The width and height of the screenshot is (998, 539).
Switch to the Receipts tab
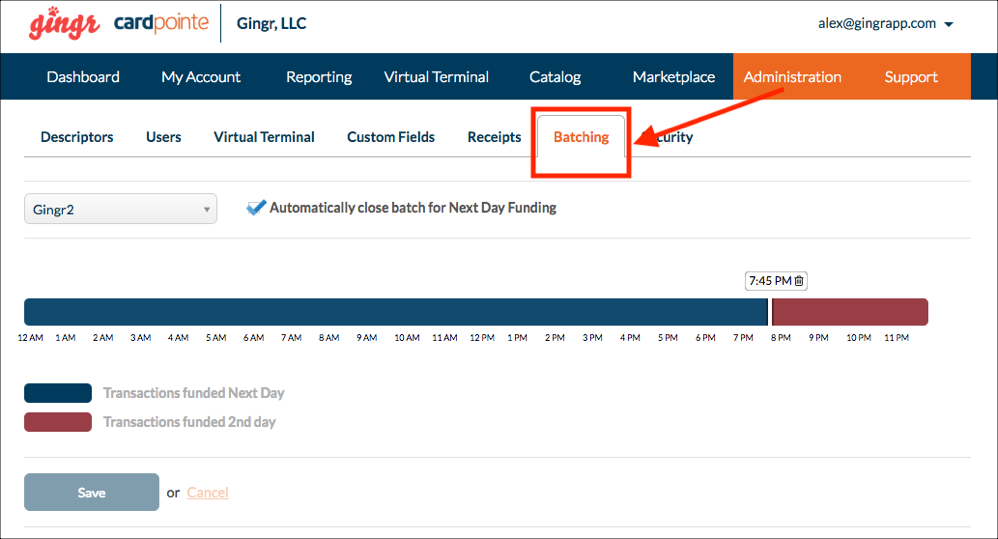[494, 137]
